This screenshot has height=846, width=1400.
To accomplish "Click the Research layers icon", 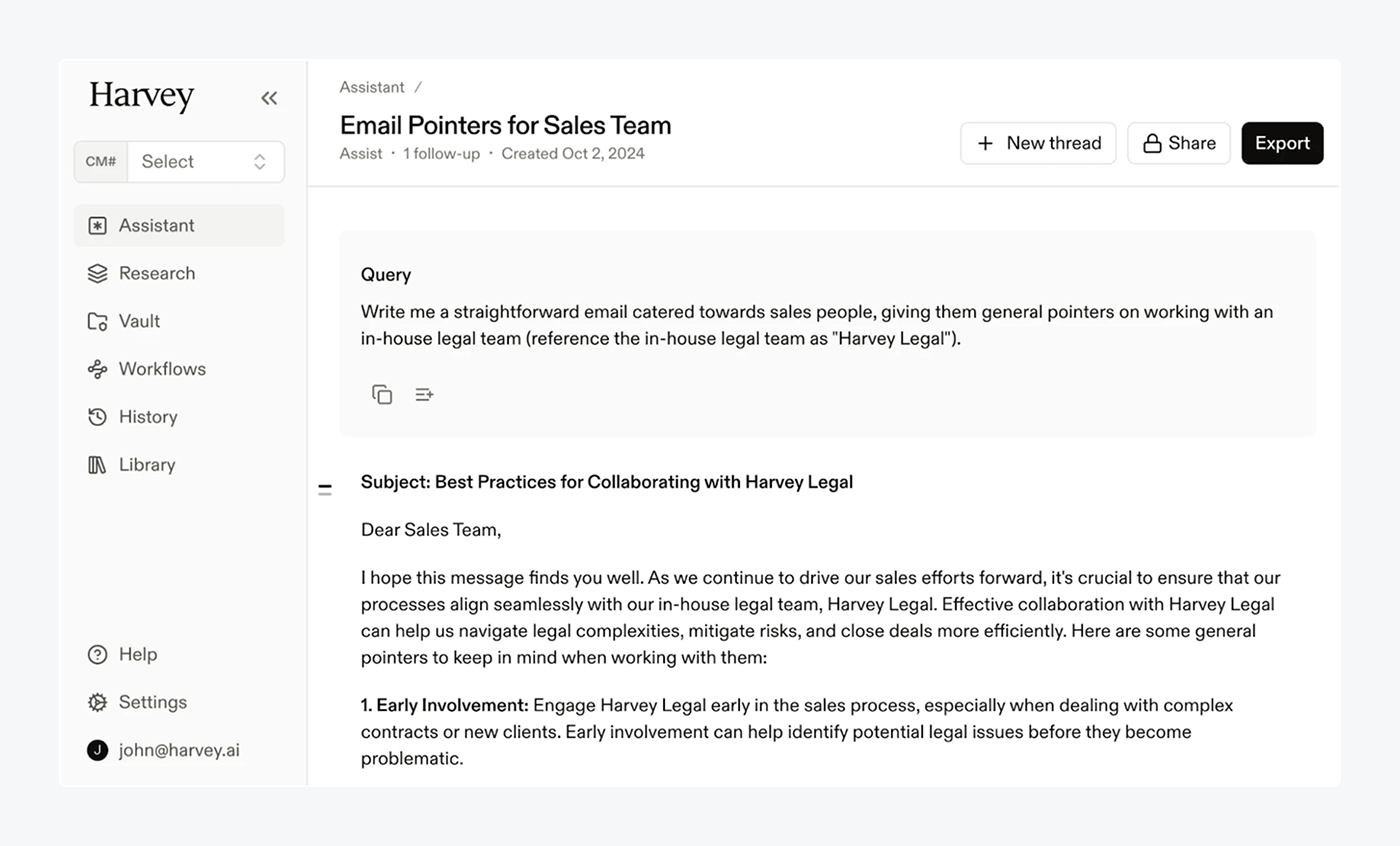I will point(97,273).
